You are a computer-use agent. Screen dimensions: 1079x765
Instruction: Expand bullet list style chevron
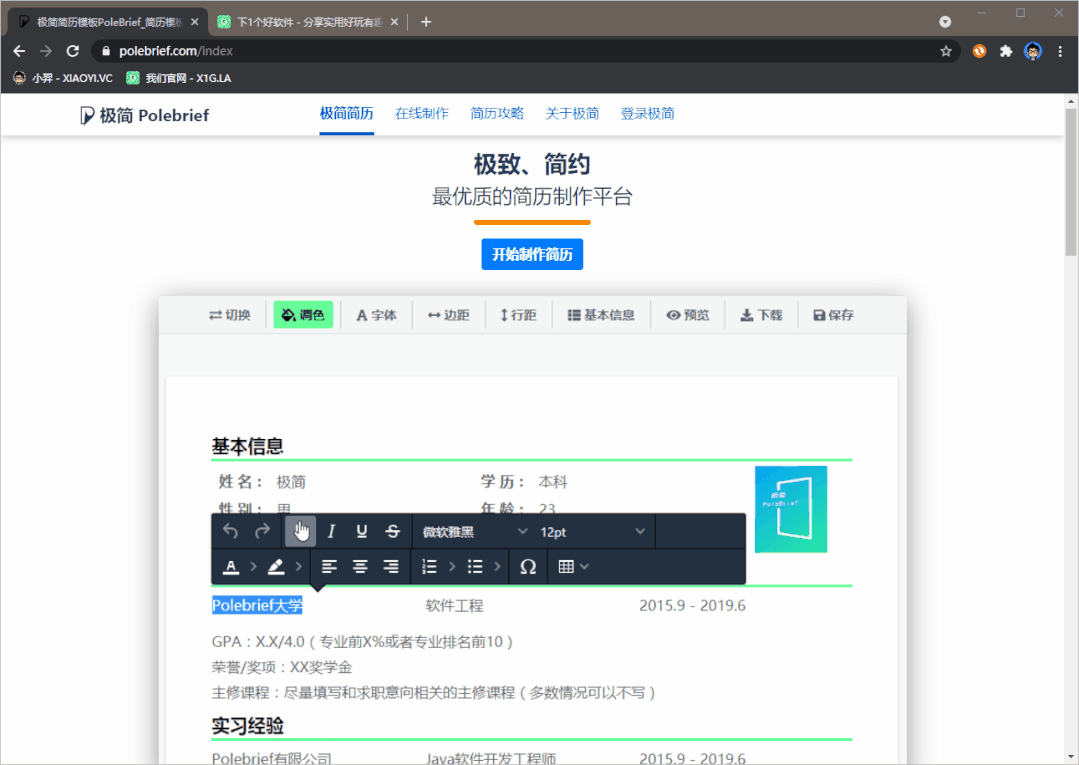coord(498,567)
